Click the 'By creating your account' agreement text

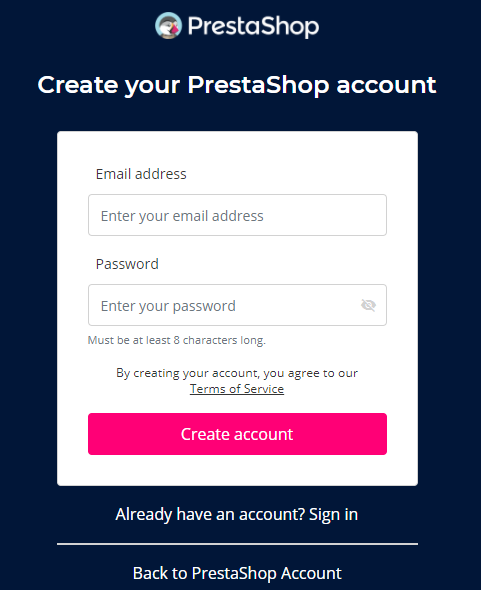point(237,373)
